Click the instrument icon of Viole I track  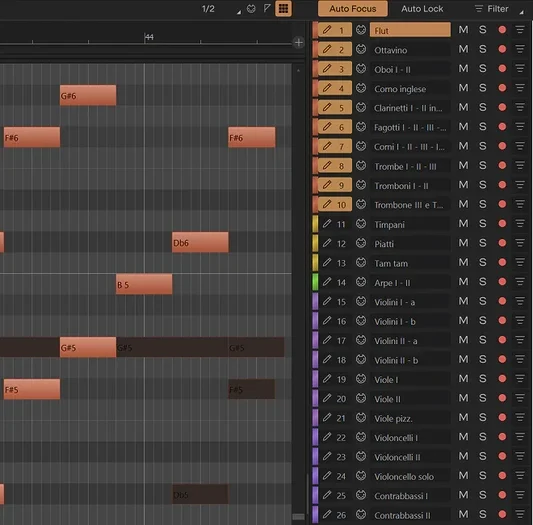361,378
